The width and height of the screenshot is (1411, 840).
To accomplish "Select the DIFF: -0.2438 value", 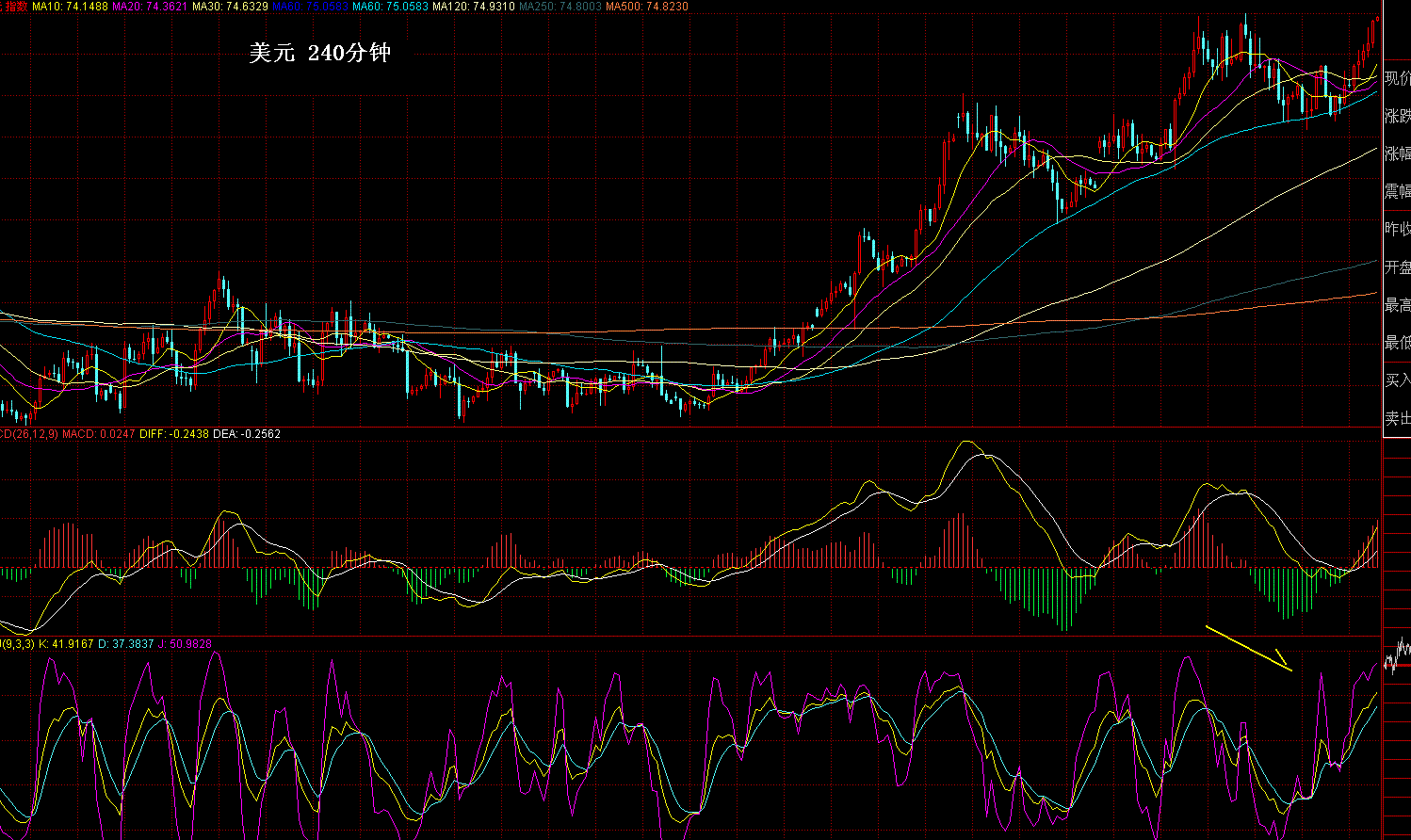I will pos(174,434).
